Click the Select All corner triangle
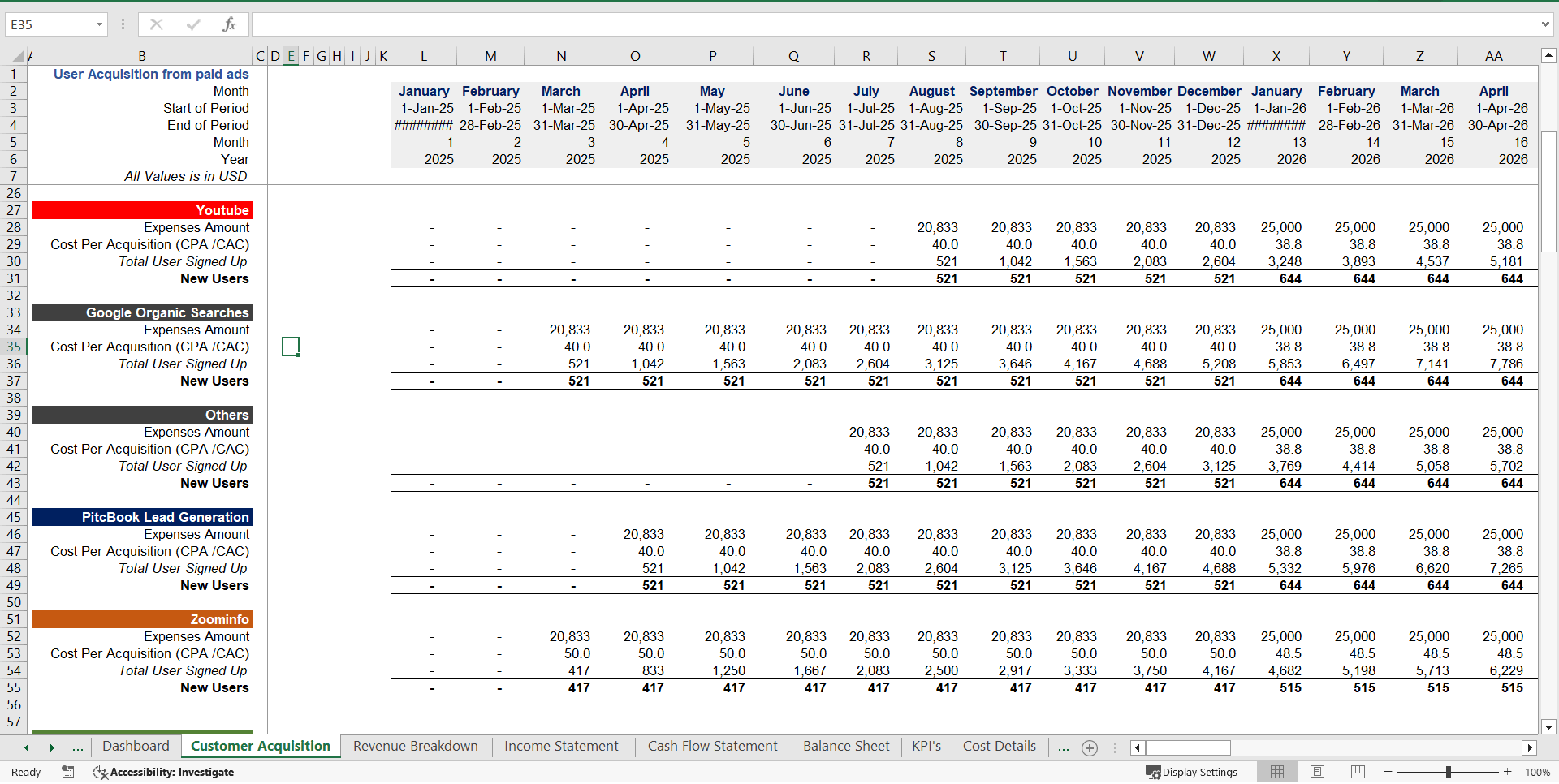Screen dimensions: 1559x784 click(x=17, y=57)
